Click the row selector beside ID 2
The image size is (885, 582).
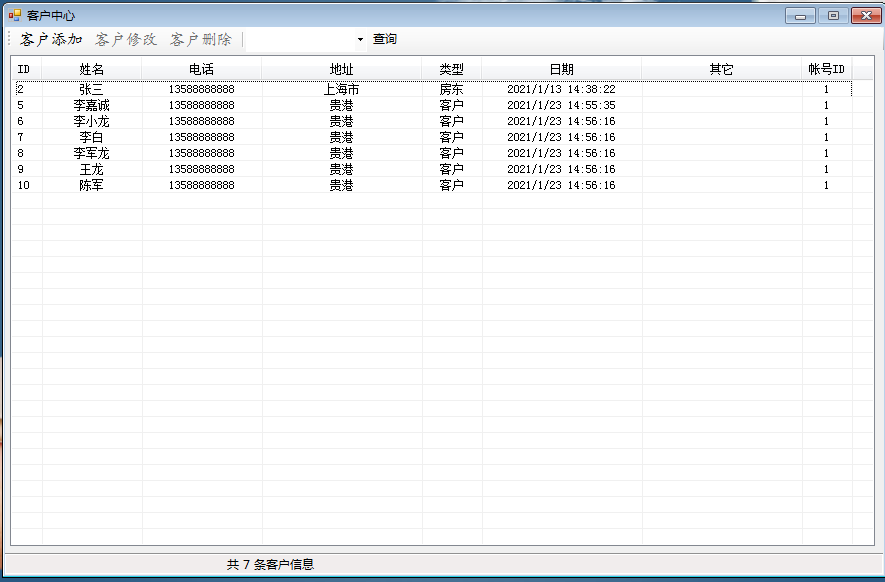coord(8,88)
